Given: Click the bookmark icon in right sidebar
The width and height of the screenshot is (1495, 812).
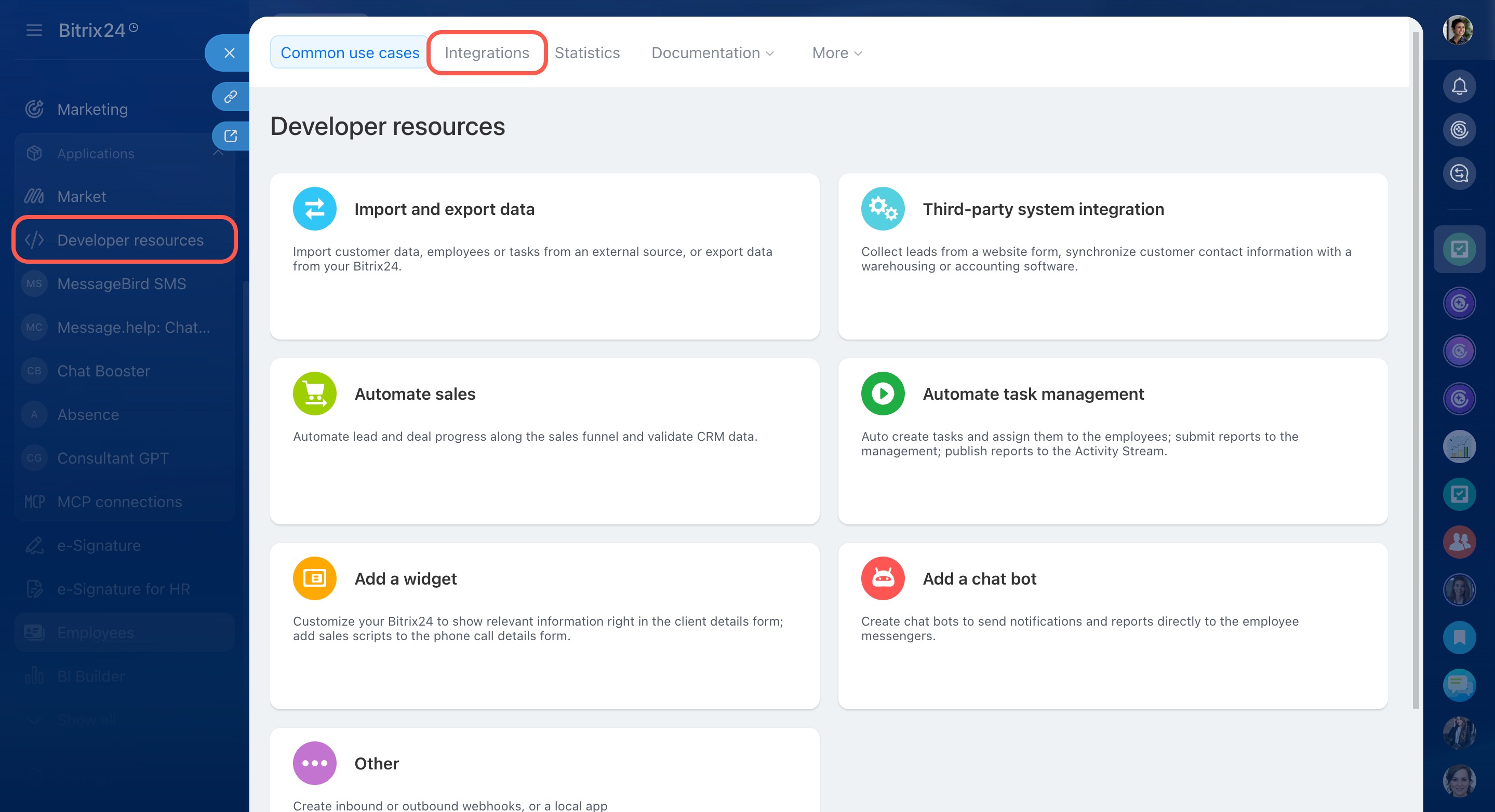Looking at the screenshot, I should click(x=1459, y=638).
